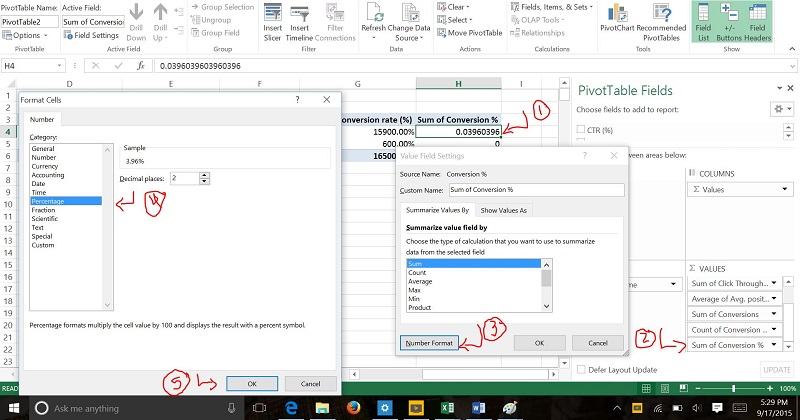The image size is (800, 420).
Task: Click Group Field in the Group section
Action: tap(215, 33)
